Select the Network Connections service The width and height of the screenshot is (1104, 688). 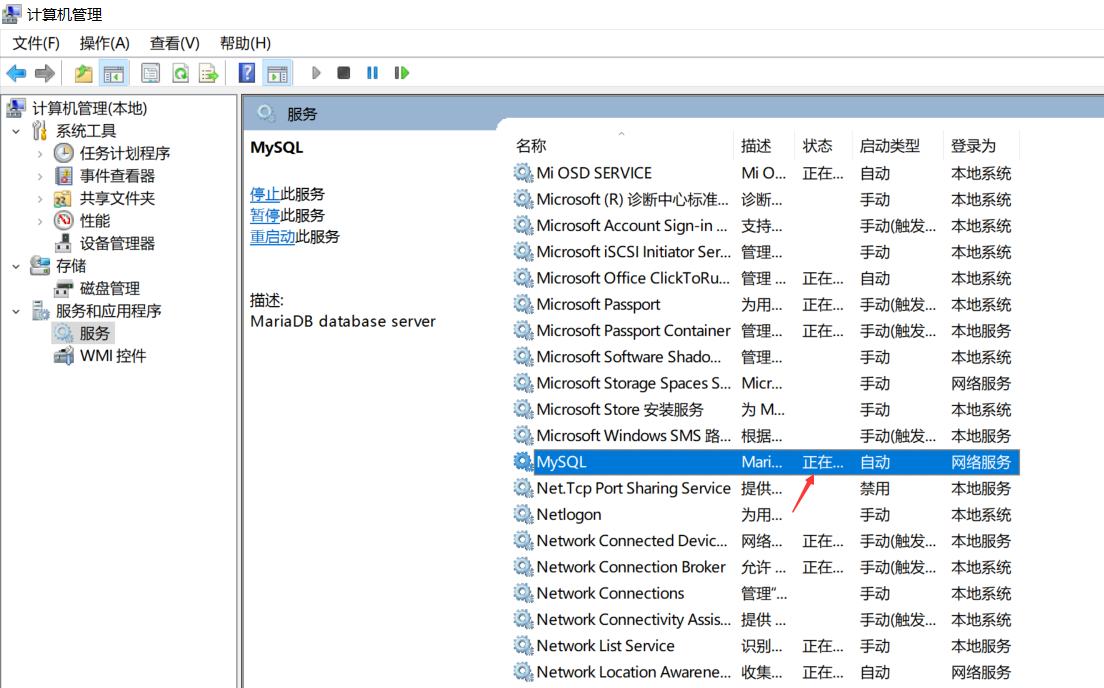(765, 594)
